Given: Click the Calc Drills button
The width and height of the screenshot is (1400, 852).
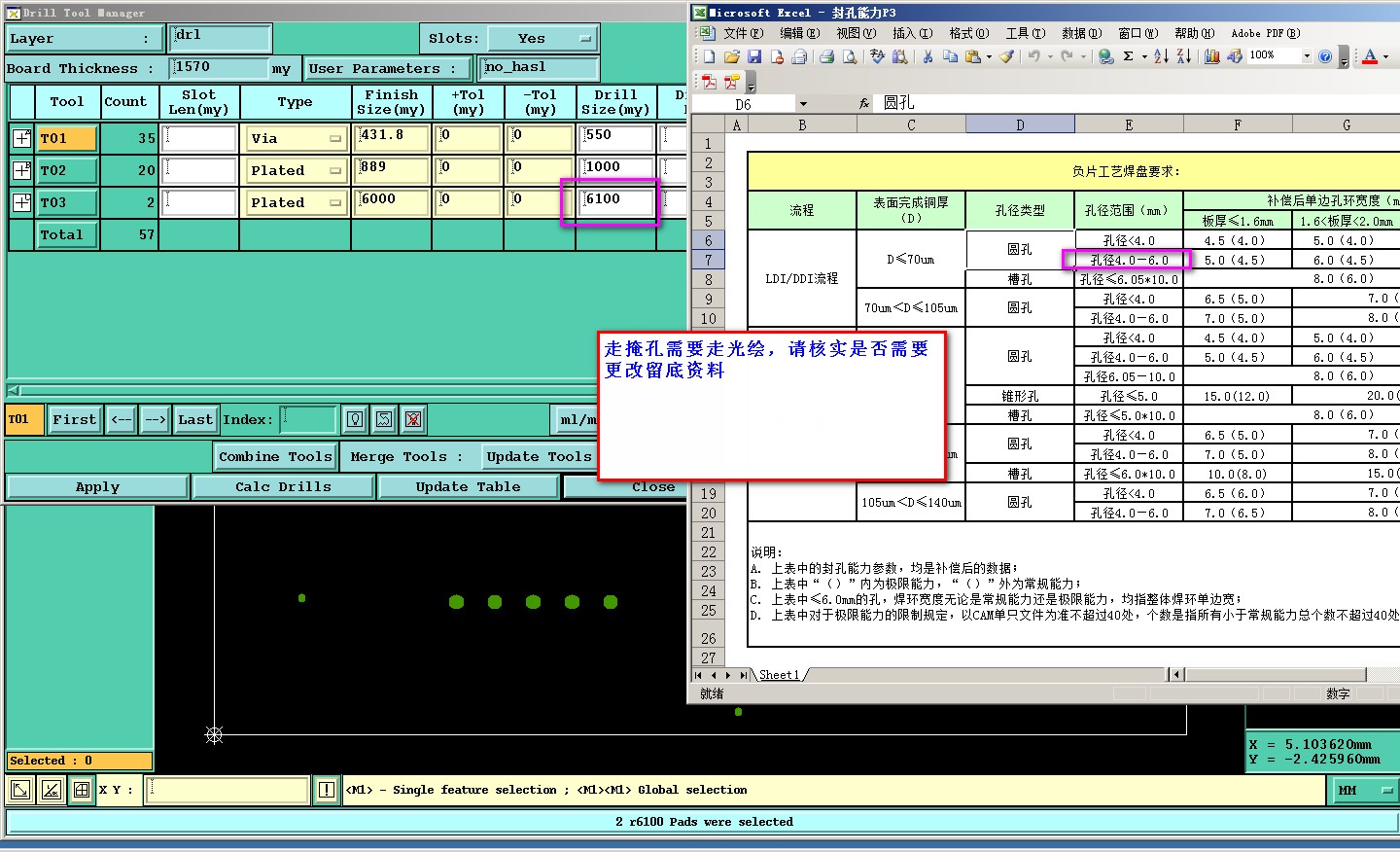Looking at the screenshot, I should tap(283, 486).
